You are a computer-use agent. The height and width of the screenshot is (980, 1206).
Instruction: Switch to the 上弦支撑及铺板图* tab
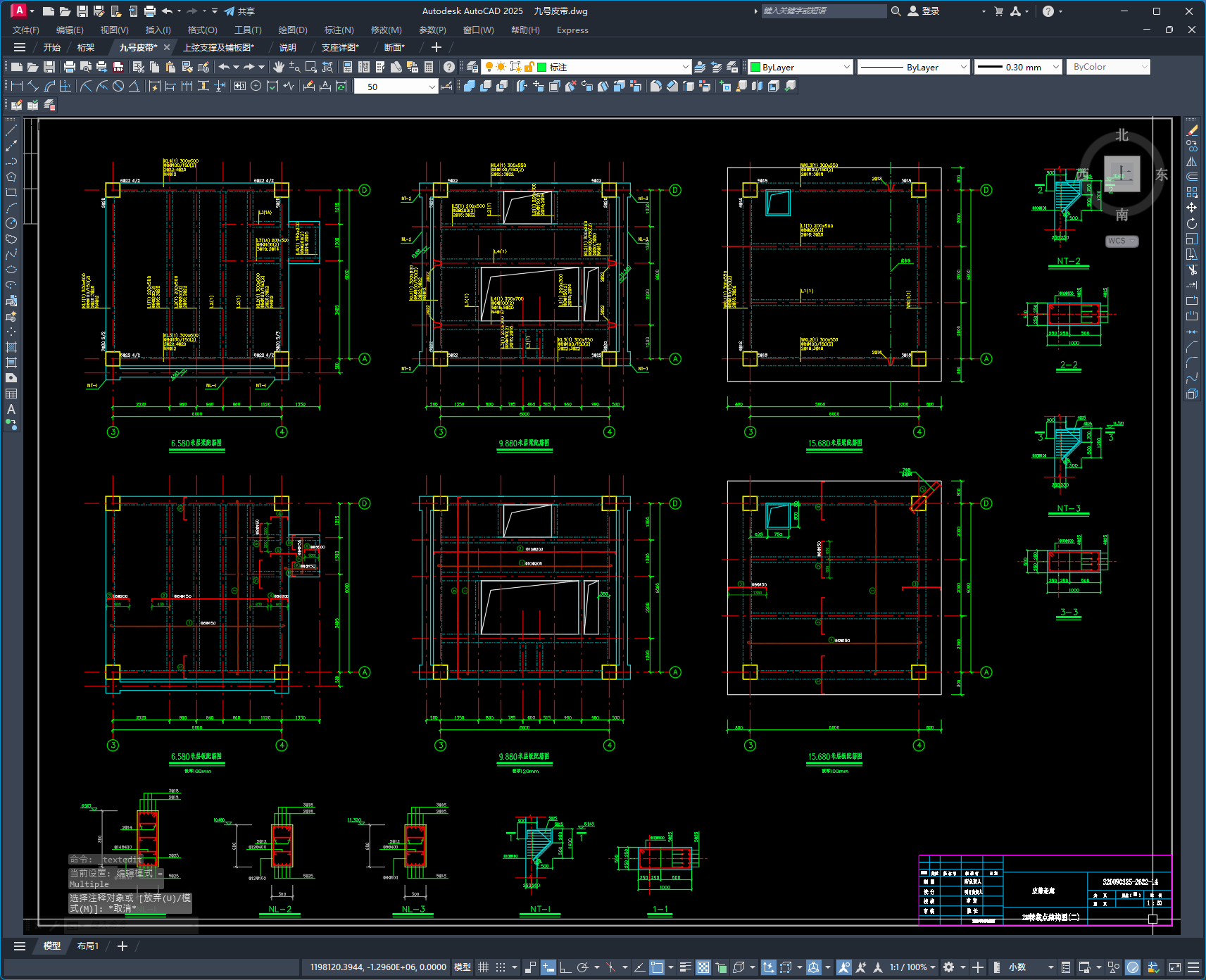tap(218, 47)
